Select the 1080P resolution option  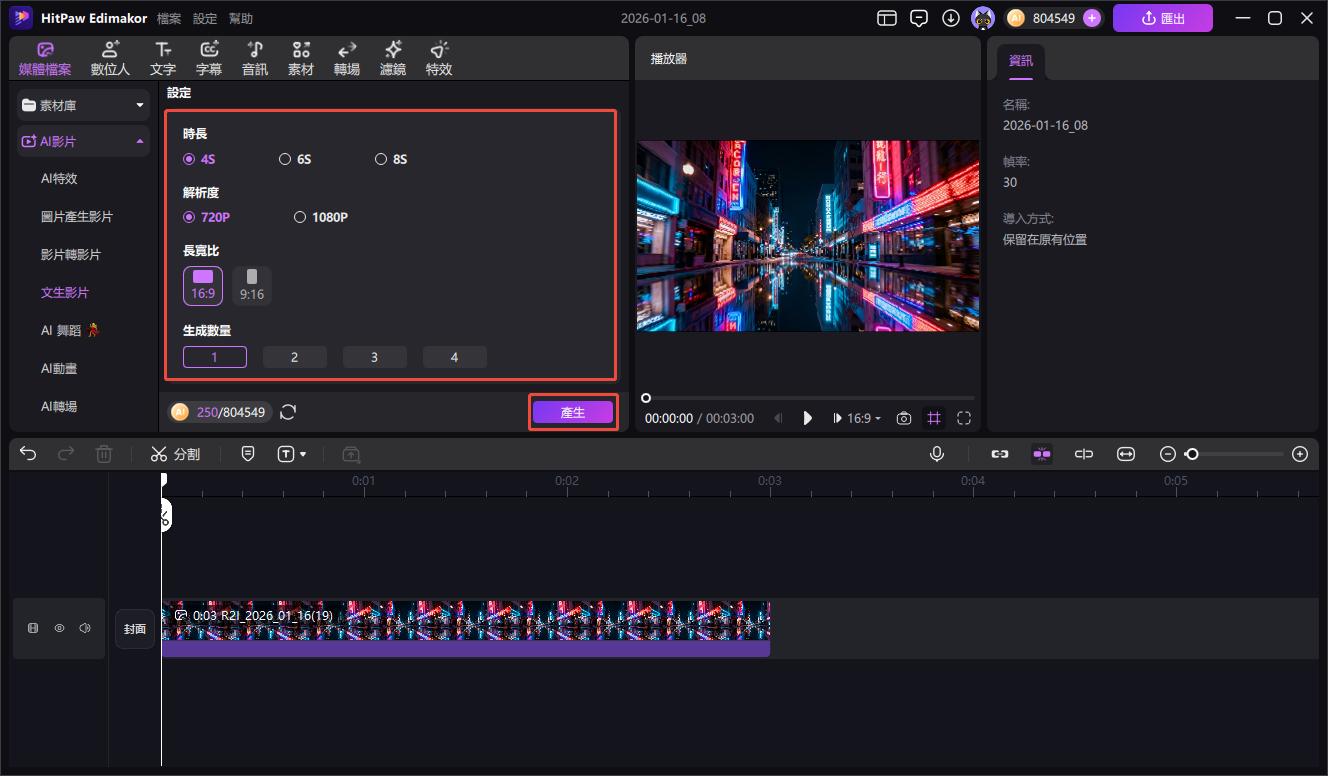pyautogui.click(x=321, y=217)
